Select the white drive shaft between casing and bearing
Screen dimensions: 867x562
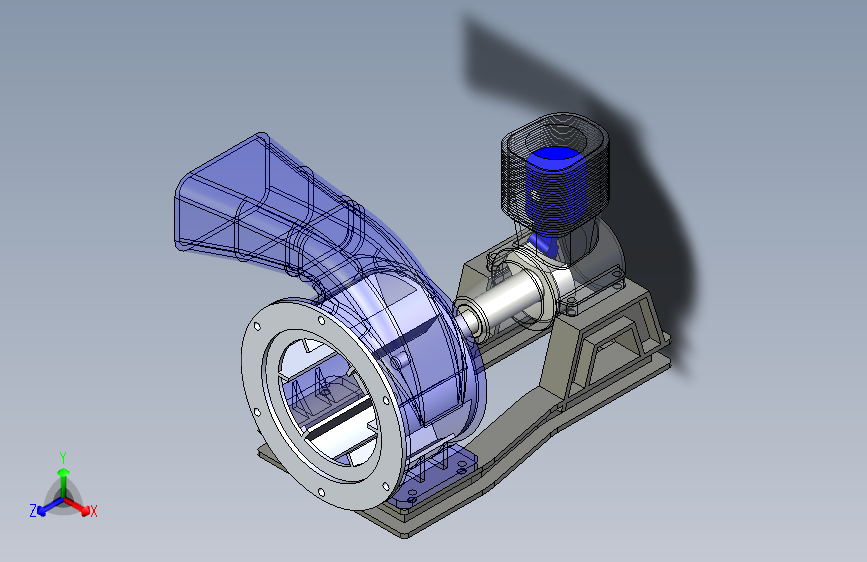coord(506,301)
